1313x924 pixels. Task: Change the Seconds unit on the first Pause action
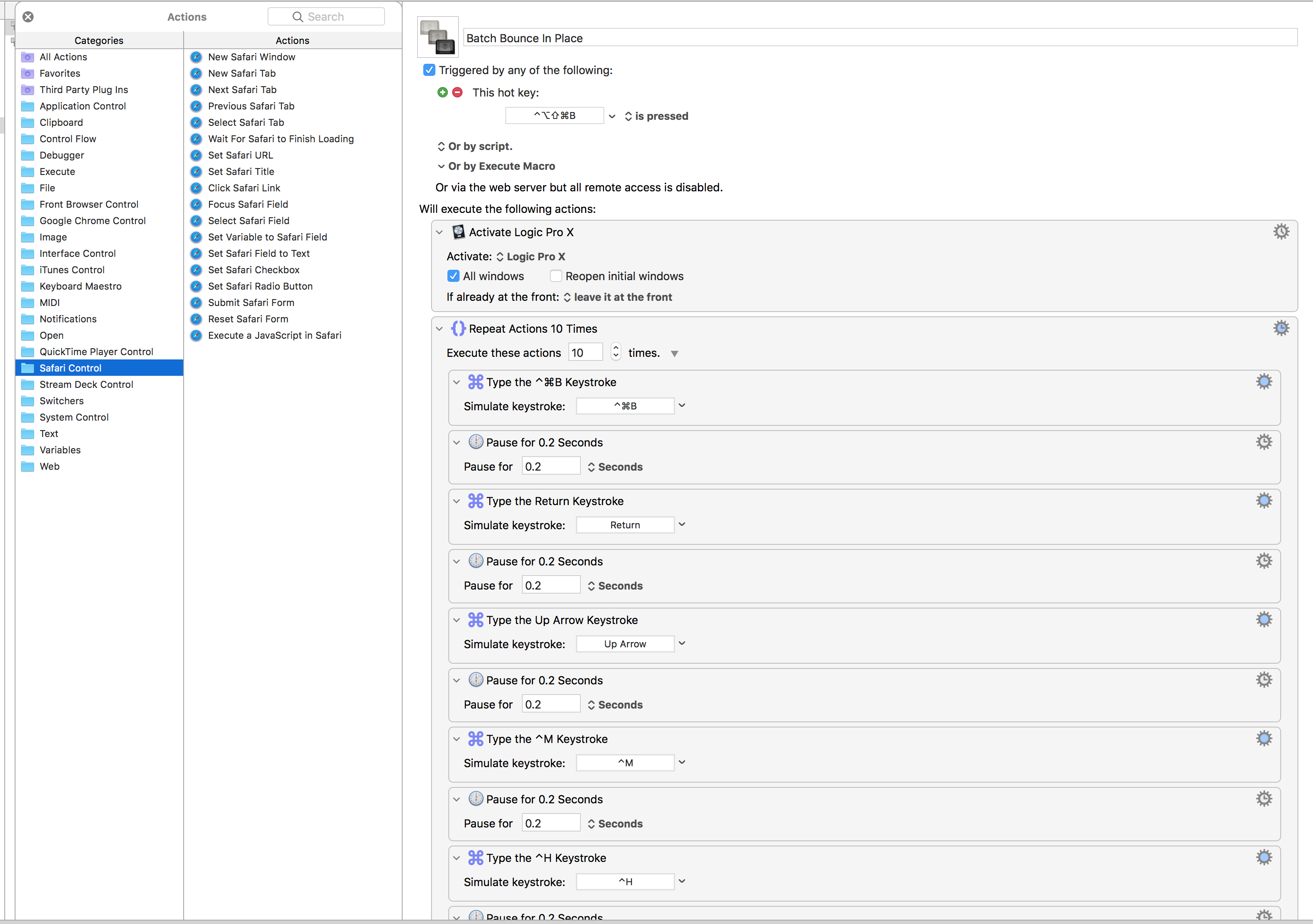pyautogui.click(x=615, y=467)
